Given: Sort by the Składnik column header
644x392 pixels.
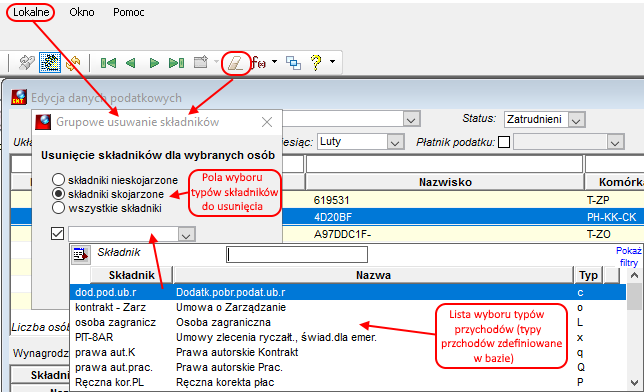Looking at the screenshot, I should [131, 275].
